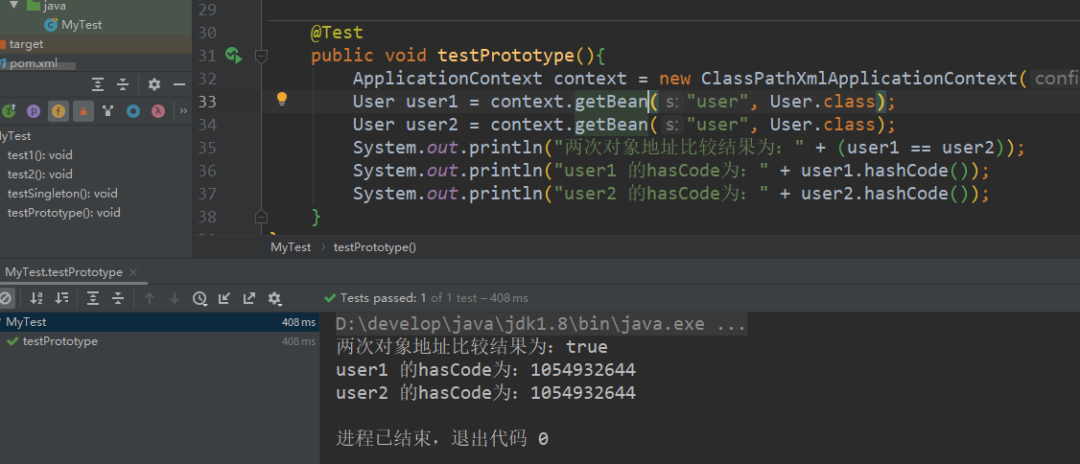Click the fold end marker at line 38
This screenshot has width=1080, height=464.
(261, 217)
